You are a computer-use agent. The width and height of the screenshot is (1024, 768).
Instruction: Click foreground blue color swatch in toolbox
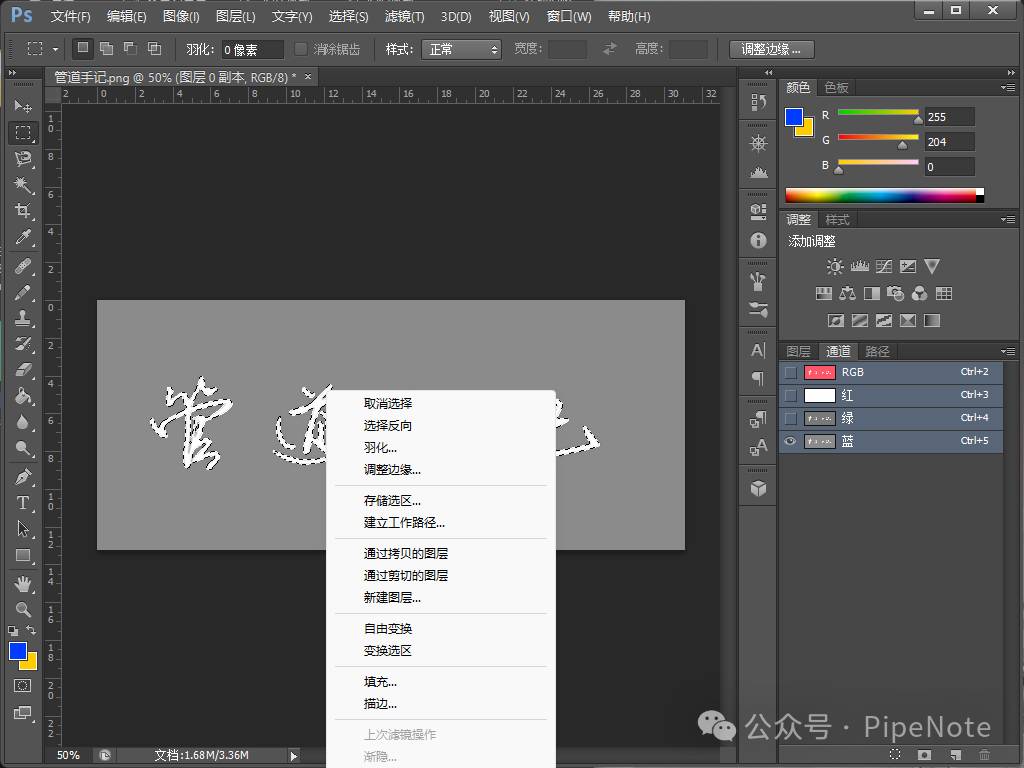18,650
